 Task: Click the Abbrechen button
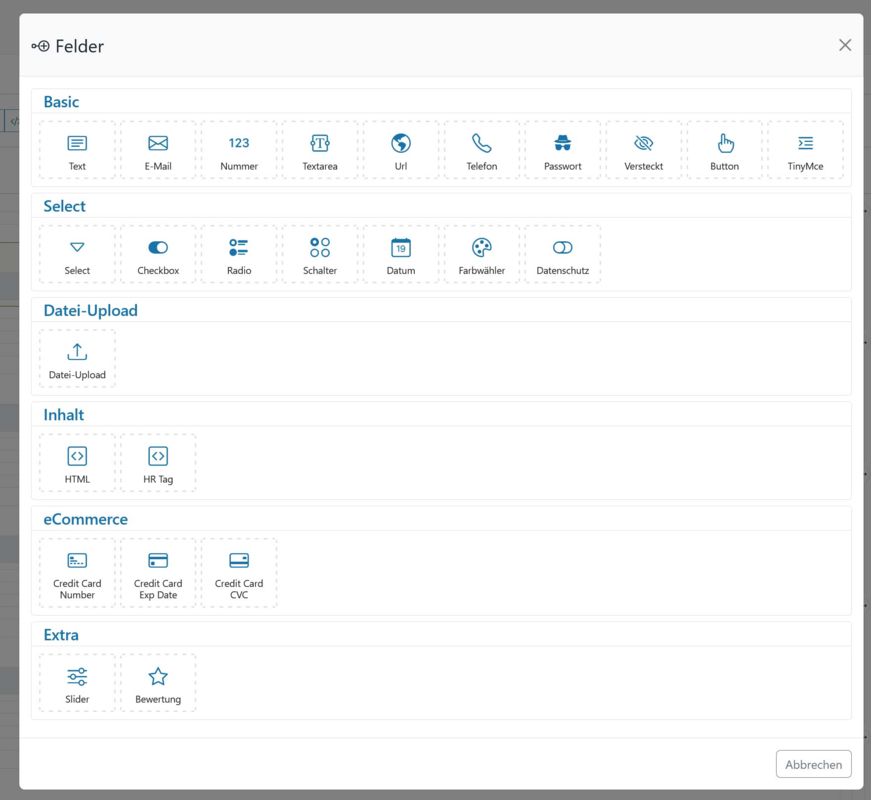pos(813,764)
